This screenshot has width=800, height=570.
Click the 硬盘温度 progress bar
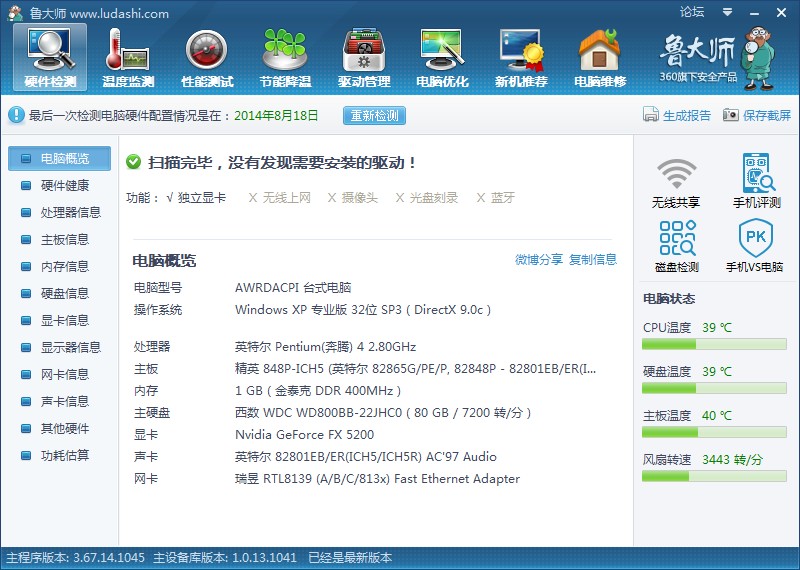click(x=714, y=388)
